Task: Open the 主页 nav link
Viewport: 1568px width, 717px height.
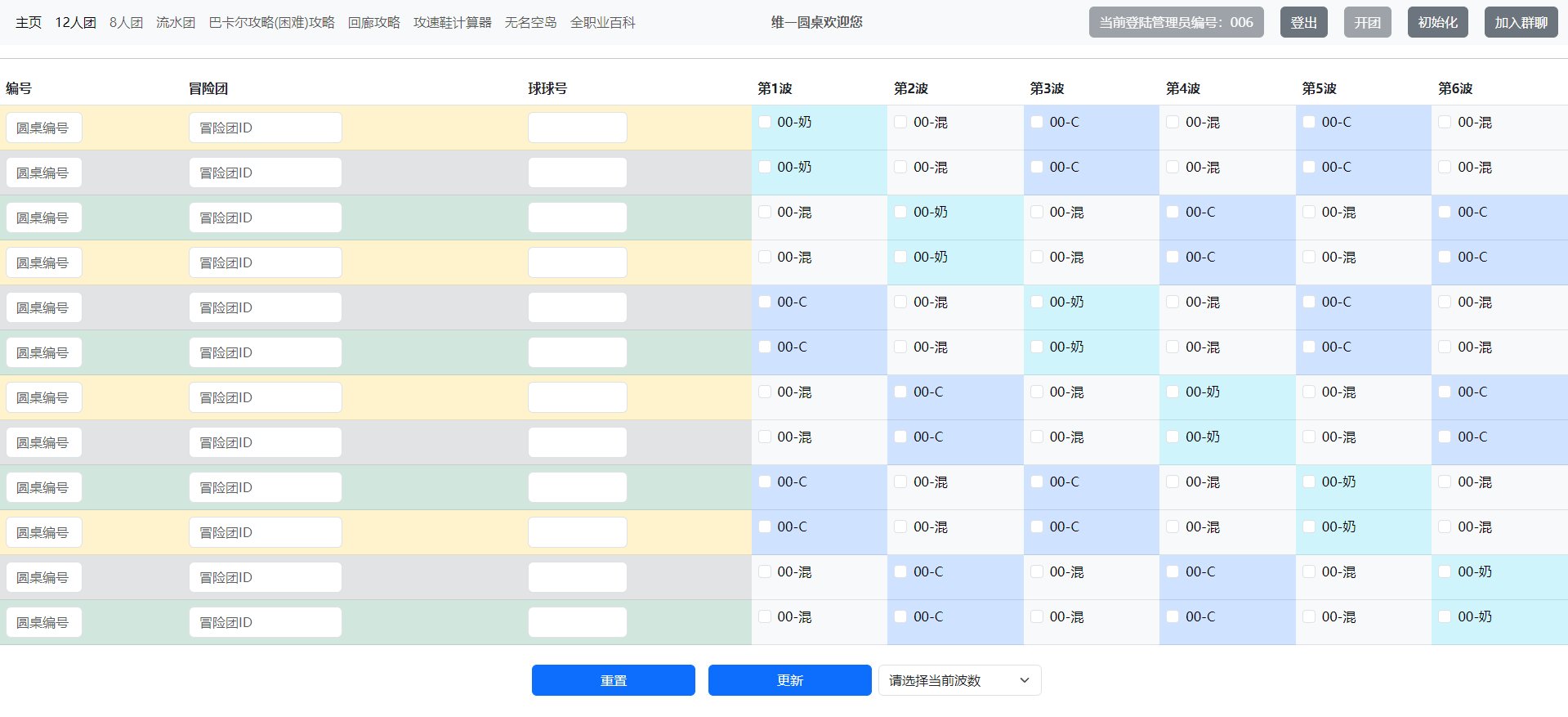Action: point(29,23)
